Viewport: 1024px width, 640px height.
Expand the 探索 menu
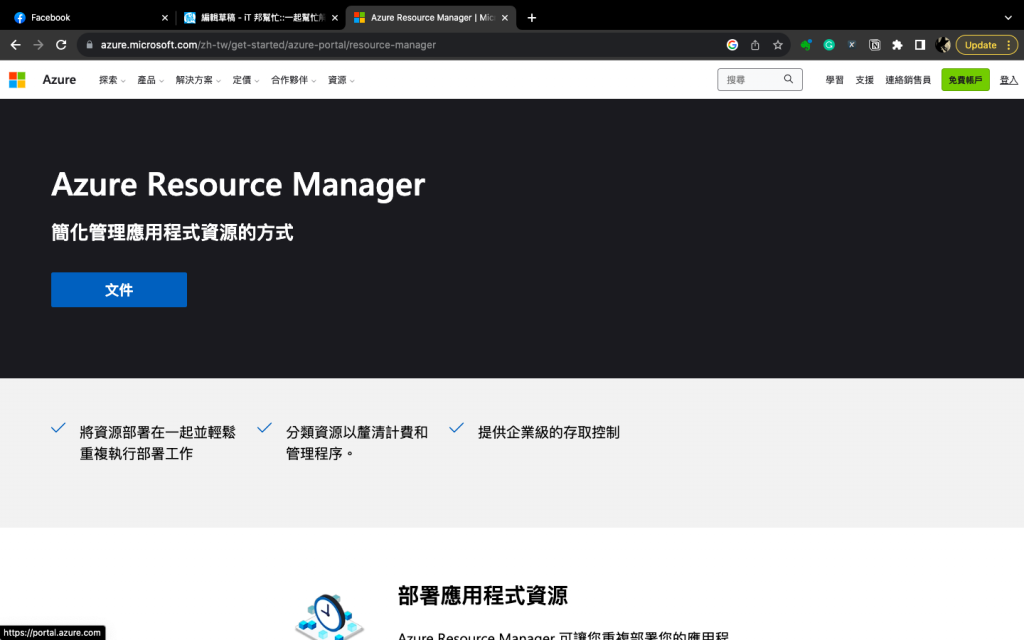click(x=112, y=80)
